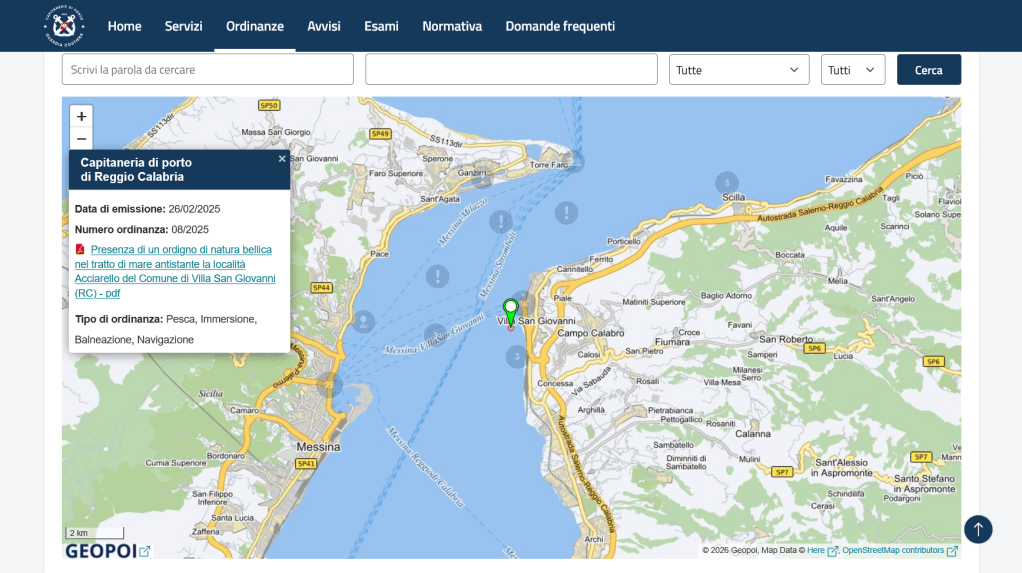Click the empty field beside keyword search
Viewport: 1022px width, 573px height.
coord(511,70)
